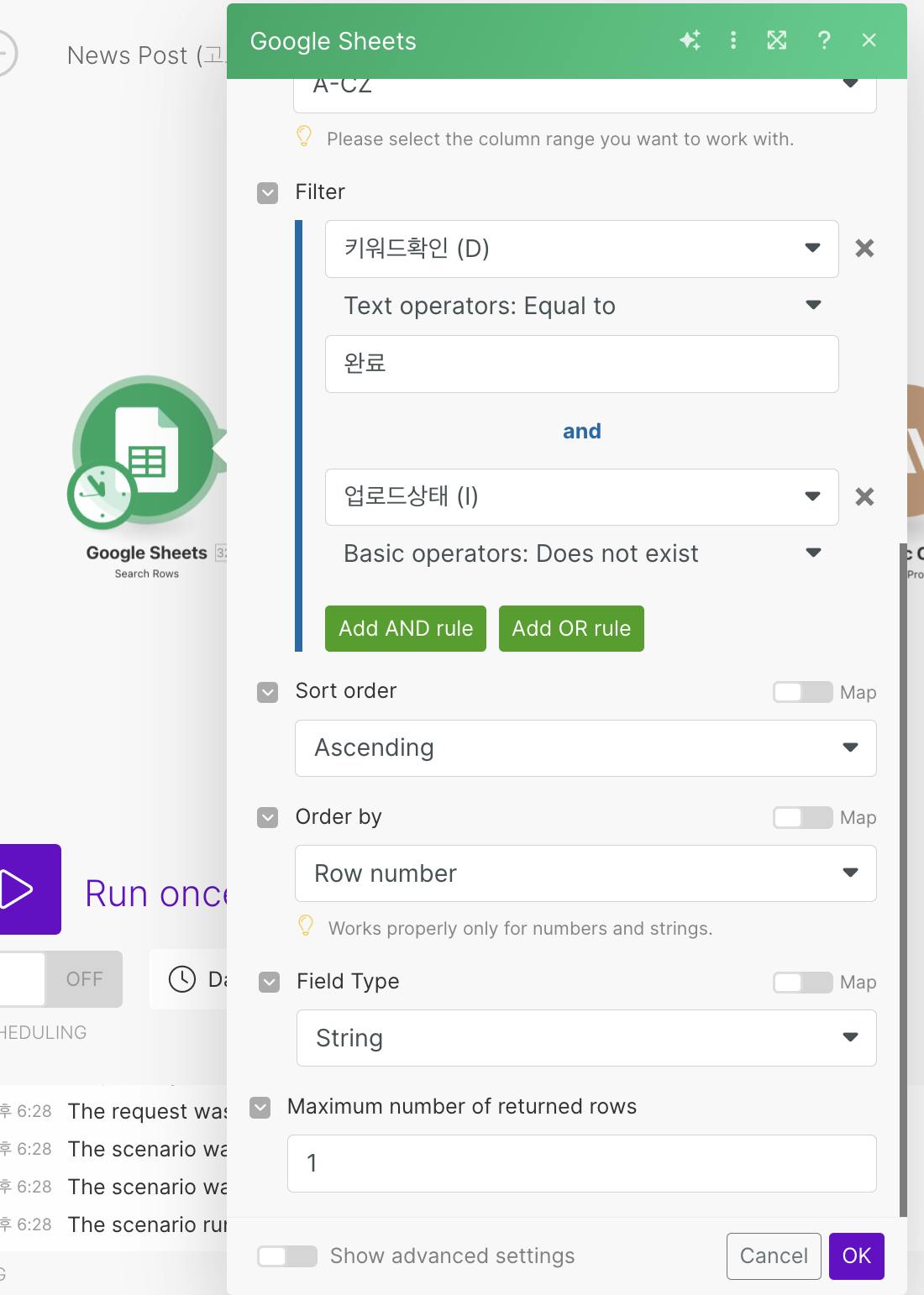Enable Show advanced settings
This screenshot has height=1295, width=924.
287,1256
